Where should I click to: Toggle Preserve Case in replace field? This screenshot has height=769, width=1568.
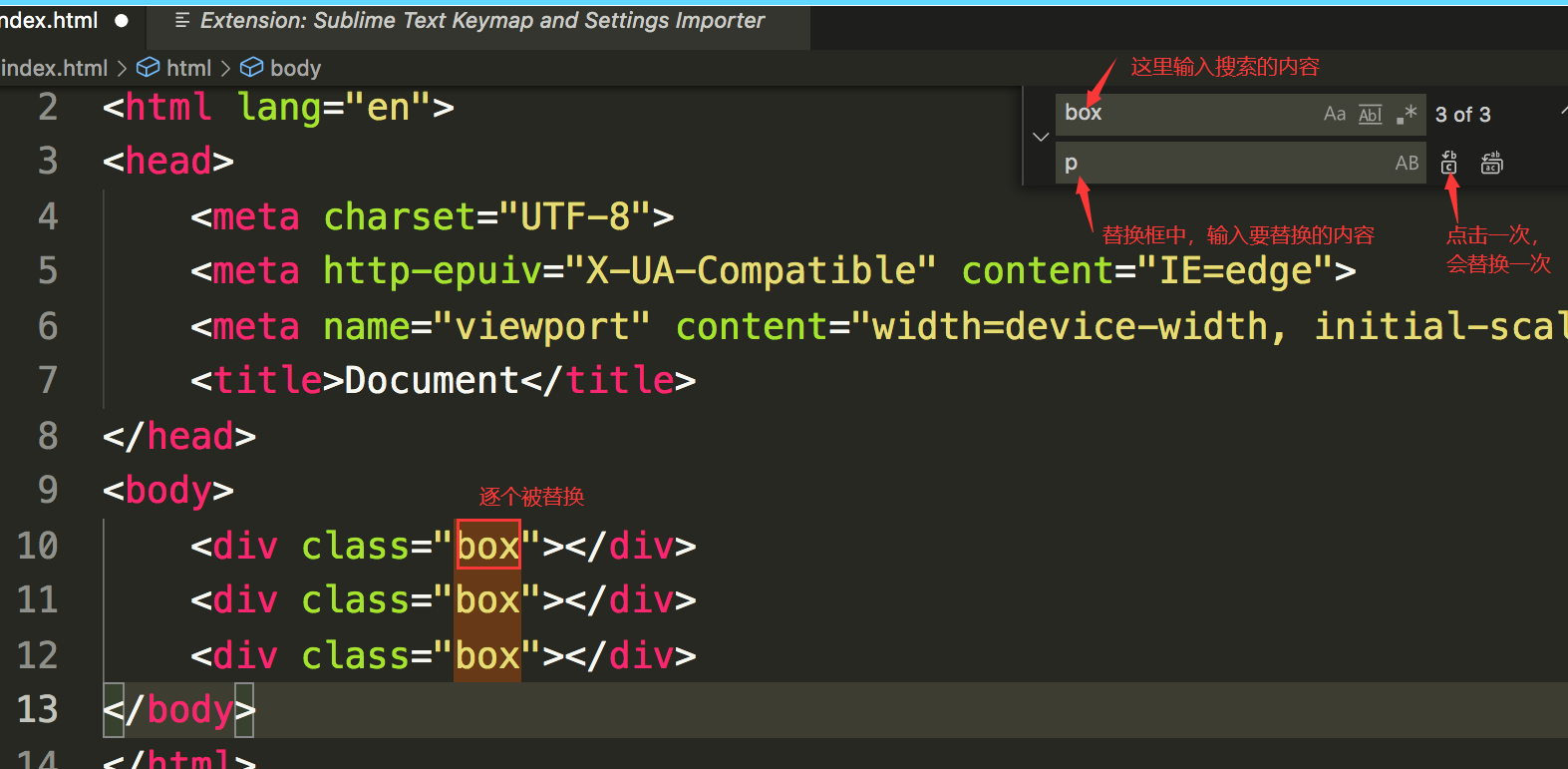(1407, 163)
